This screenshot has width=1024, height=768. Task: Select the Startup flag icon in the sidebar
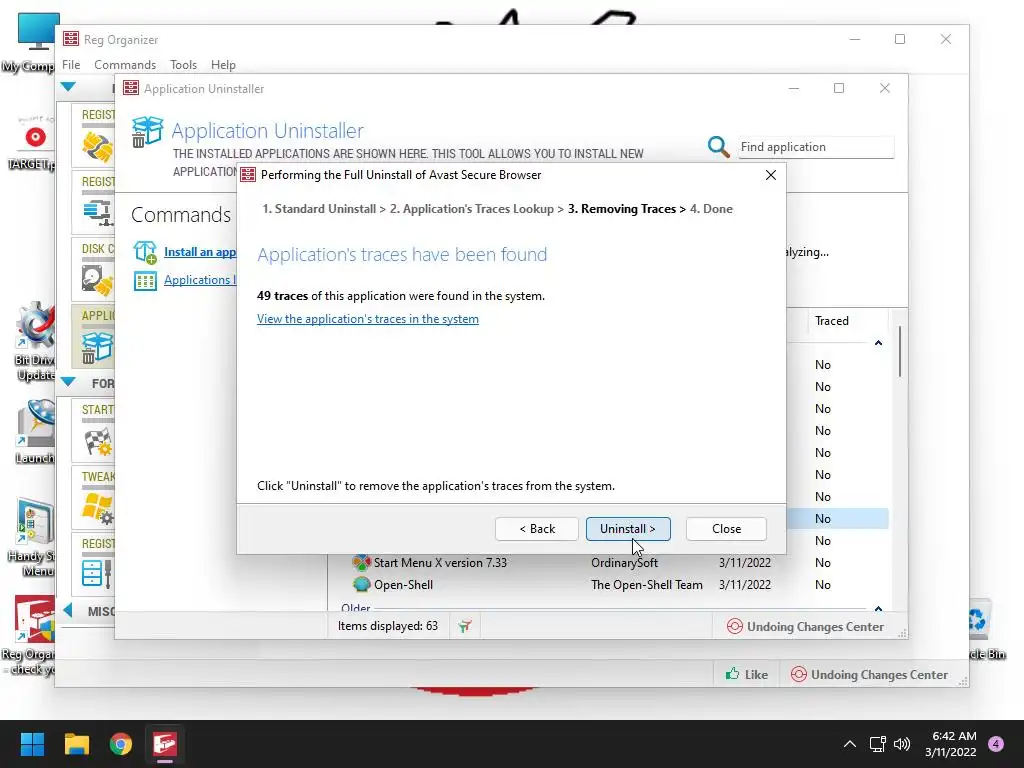(98, 441)
